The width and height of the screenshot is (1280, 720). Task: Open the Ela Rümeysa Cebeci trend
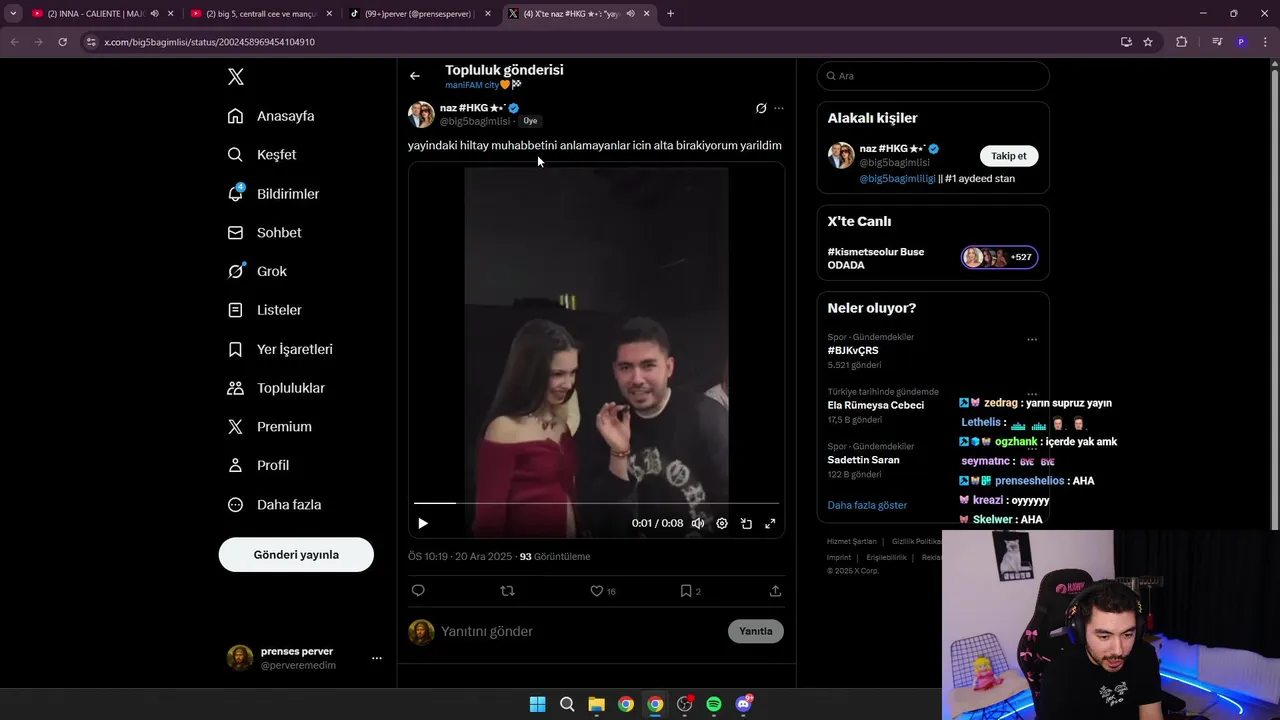[x=876, y=406]
